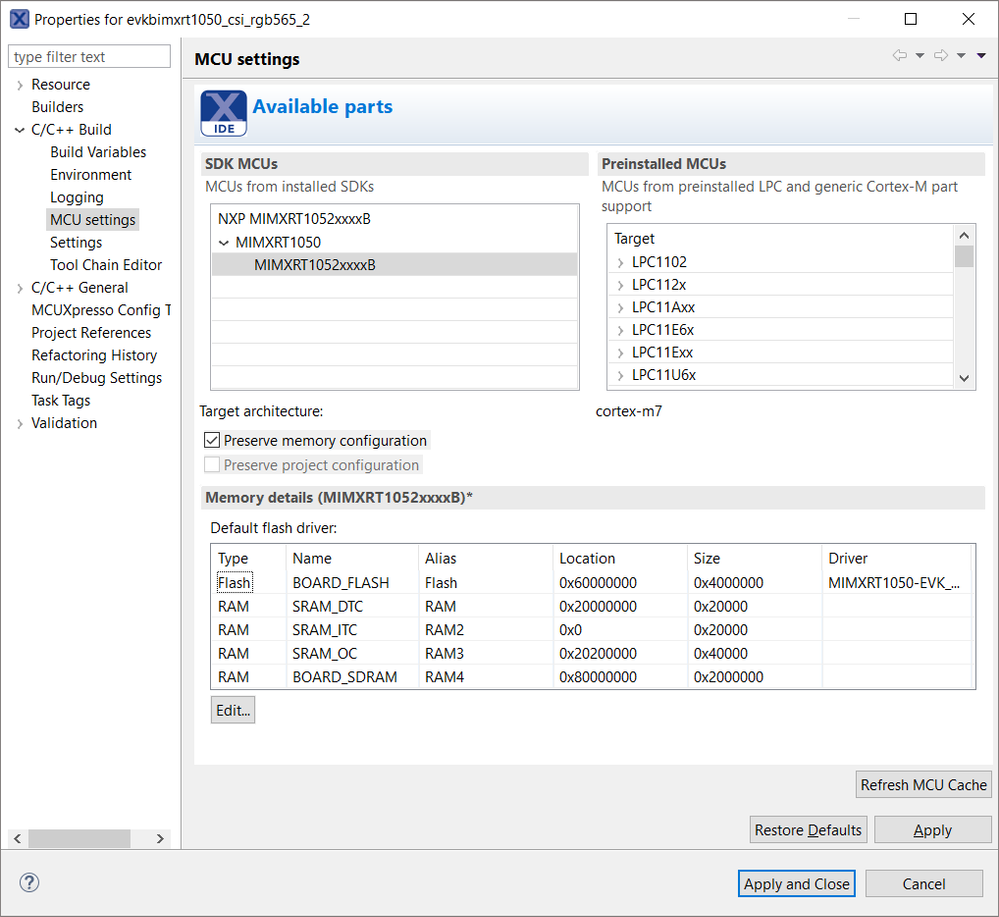Click Restore Defaults button

[808, 830]
